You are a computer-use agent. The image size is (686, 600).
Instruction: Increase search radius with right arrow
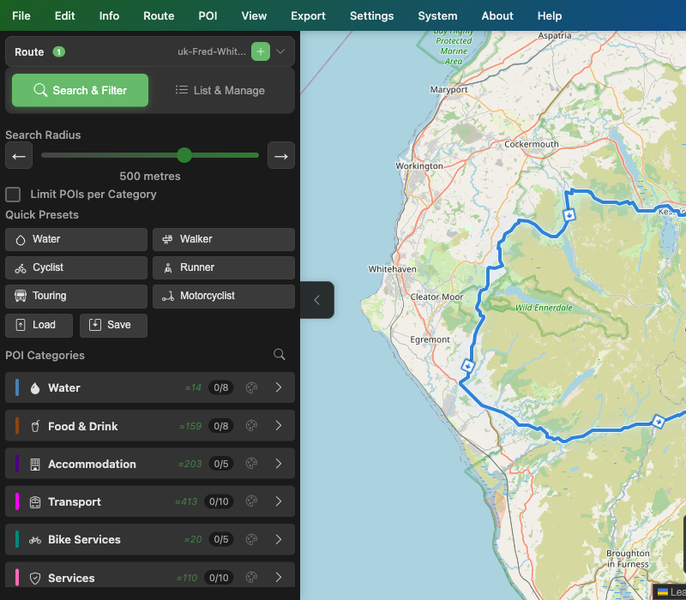[281, 156]
